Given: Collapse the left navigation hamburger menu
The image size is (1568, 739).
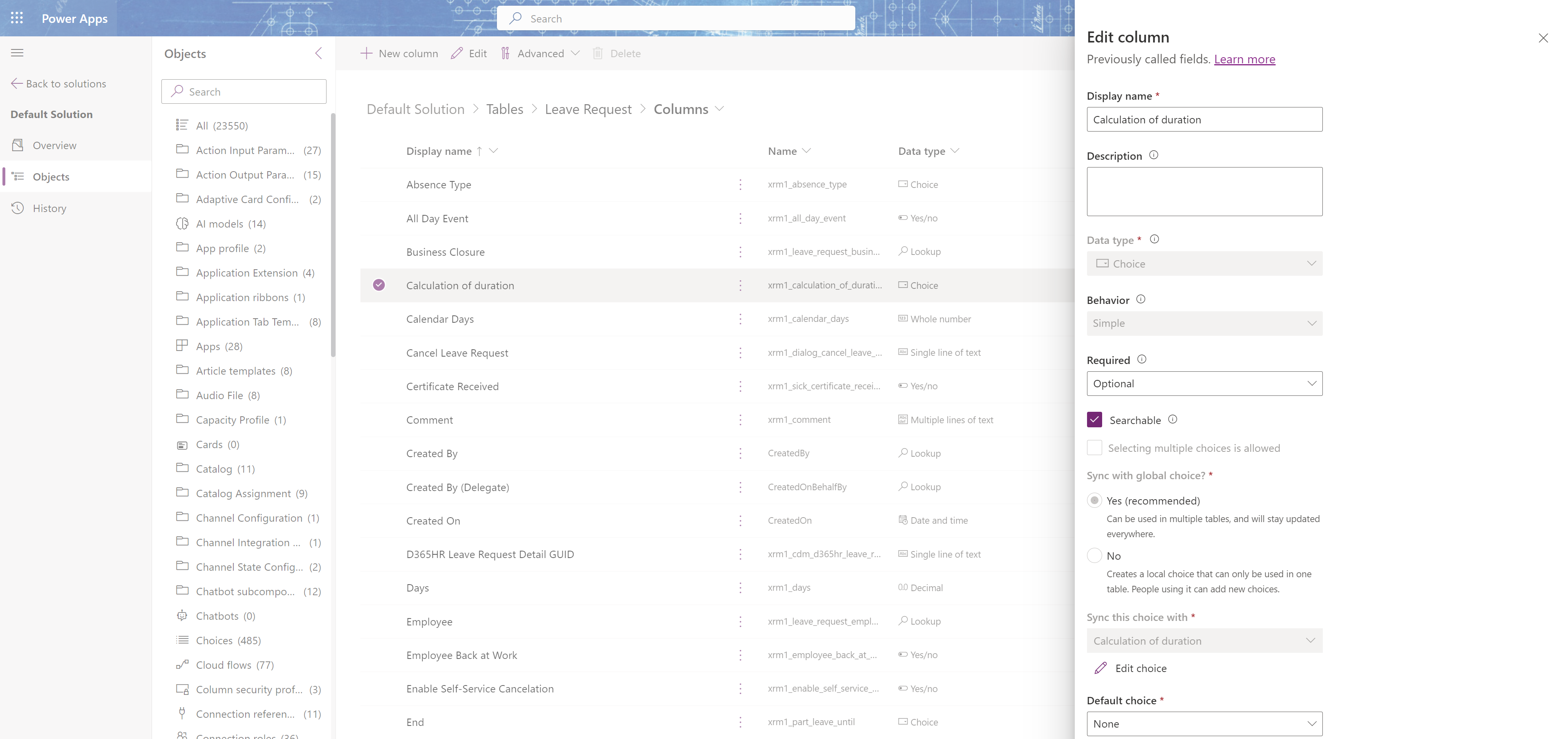Looking at the screenshot, I should tap(17, 53).
